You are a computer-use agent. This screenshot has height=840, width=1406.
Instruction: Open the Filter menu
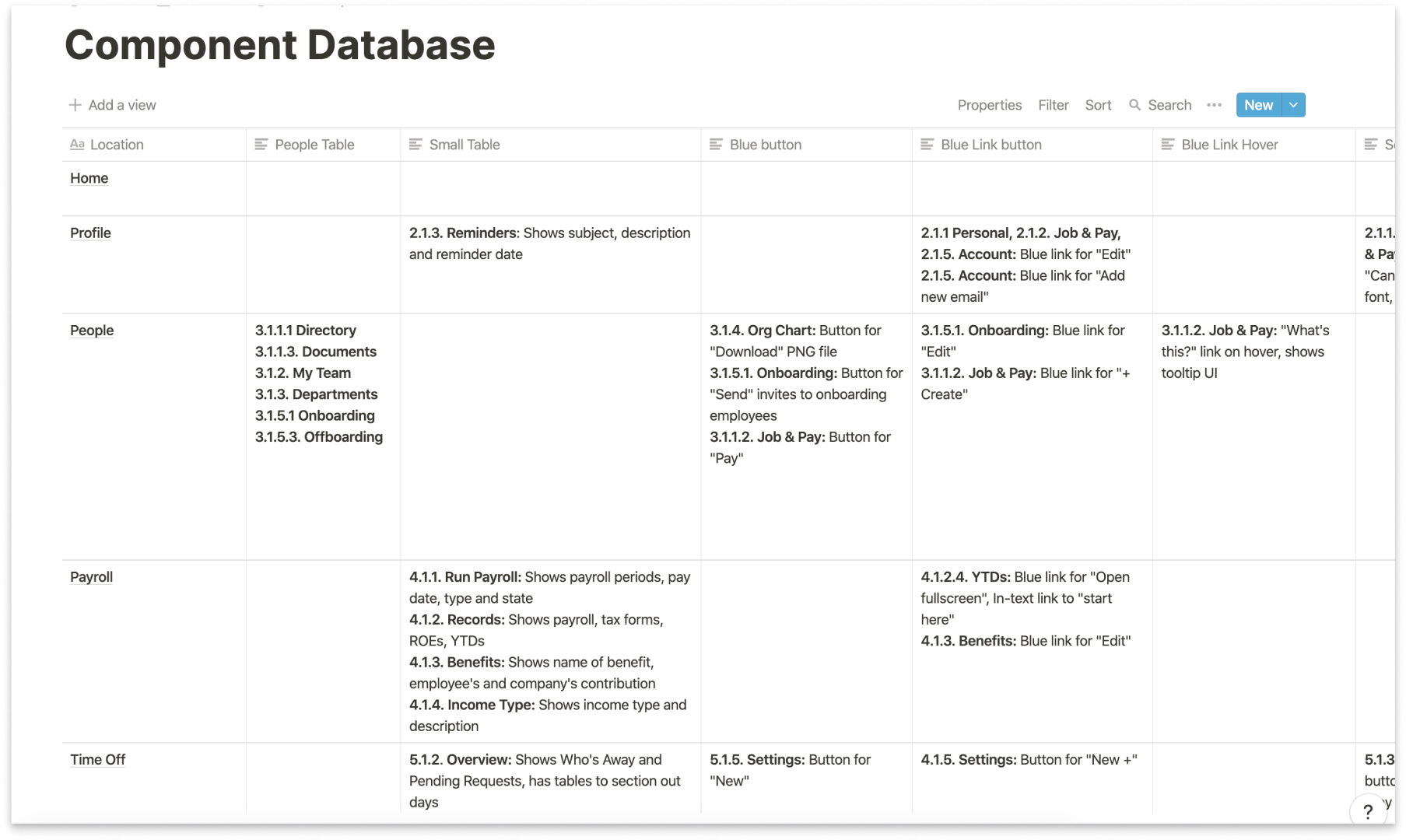[1053, 105]
